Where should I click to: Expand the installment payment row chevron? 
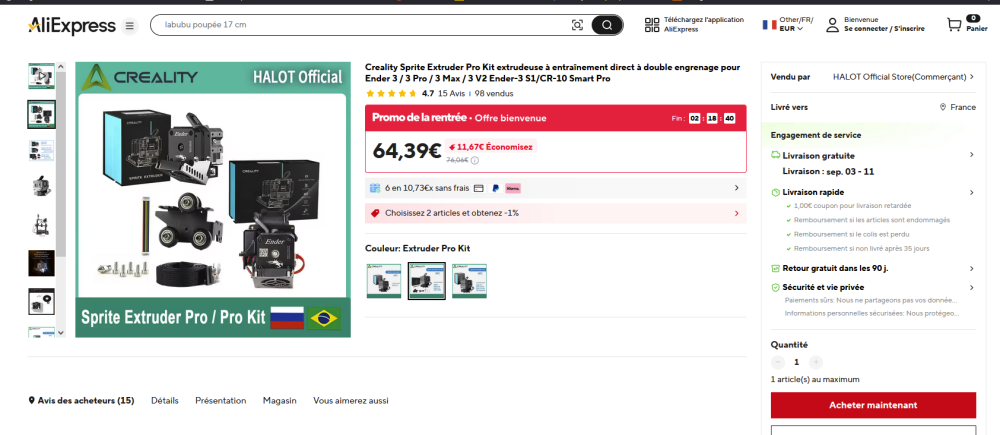737,188
